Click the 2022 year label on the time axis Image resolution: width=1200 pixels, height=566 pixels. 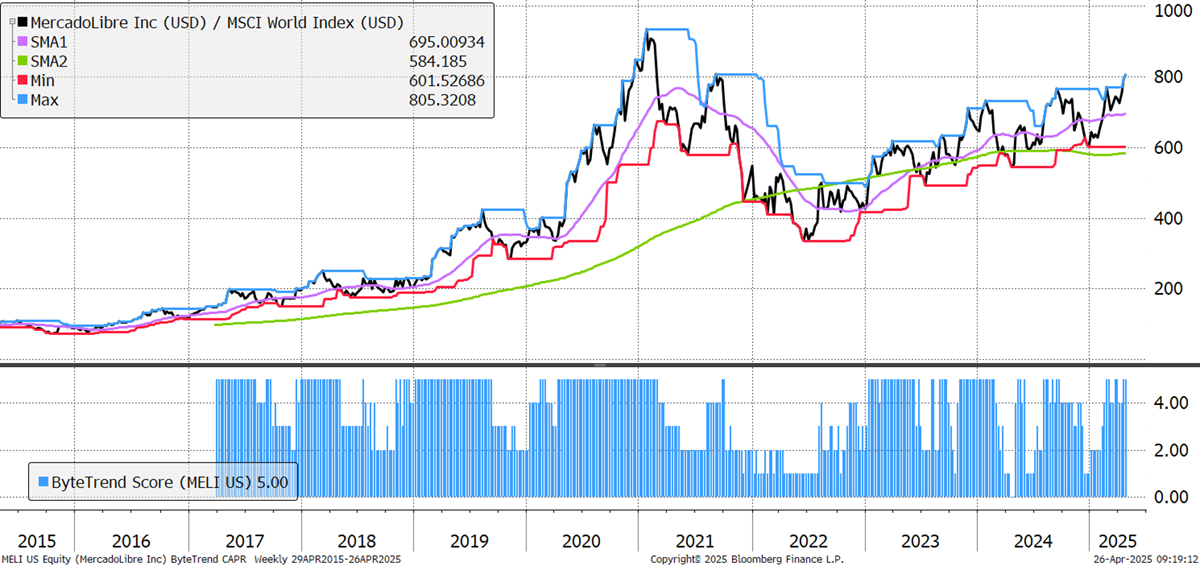pyautogui.click(x=808, y=541)
